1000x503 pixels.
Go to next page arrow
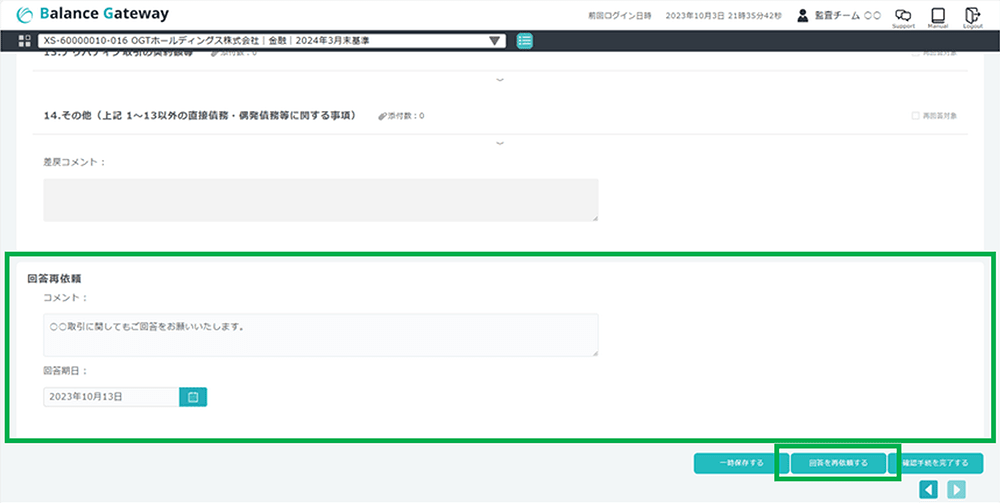point(957,489)
